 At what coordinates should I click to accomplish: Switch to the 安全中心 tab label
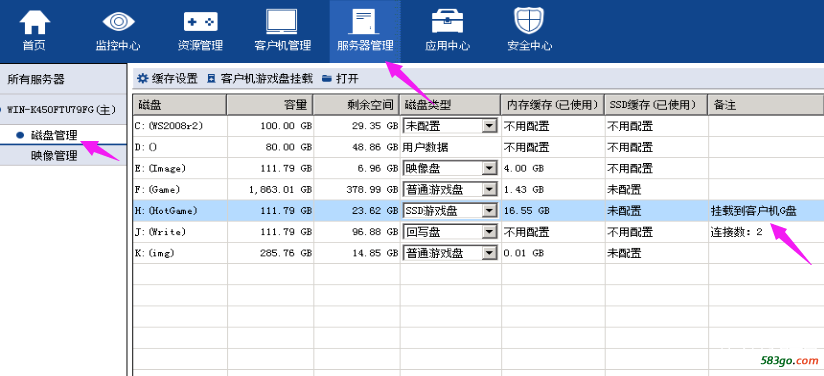point(529,46)
